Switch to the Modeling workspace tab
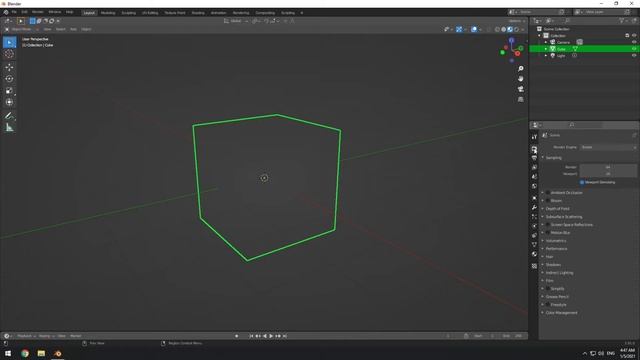Viewport: 640px width, 360px height. (108, 13)
